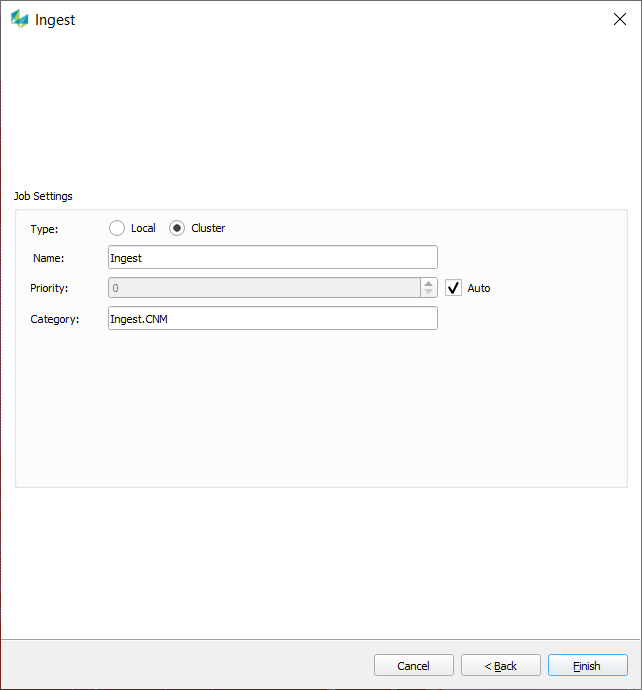The image size is (642, 690).
Task: Cancel the Ingest wizard
Action: 413,666
